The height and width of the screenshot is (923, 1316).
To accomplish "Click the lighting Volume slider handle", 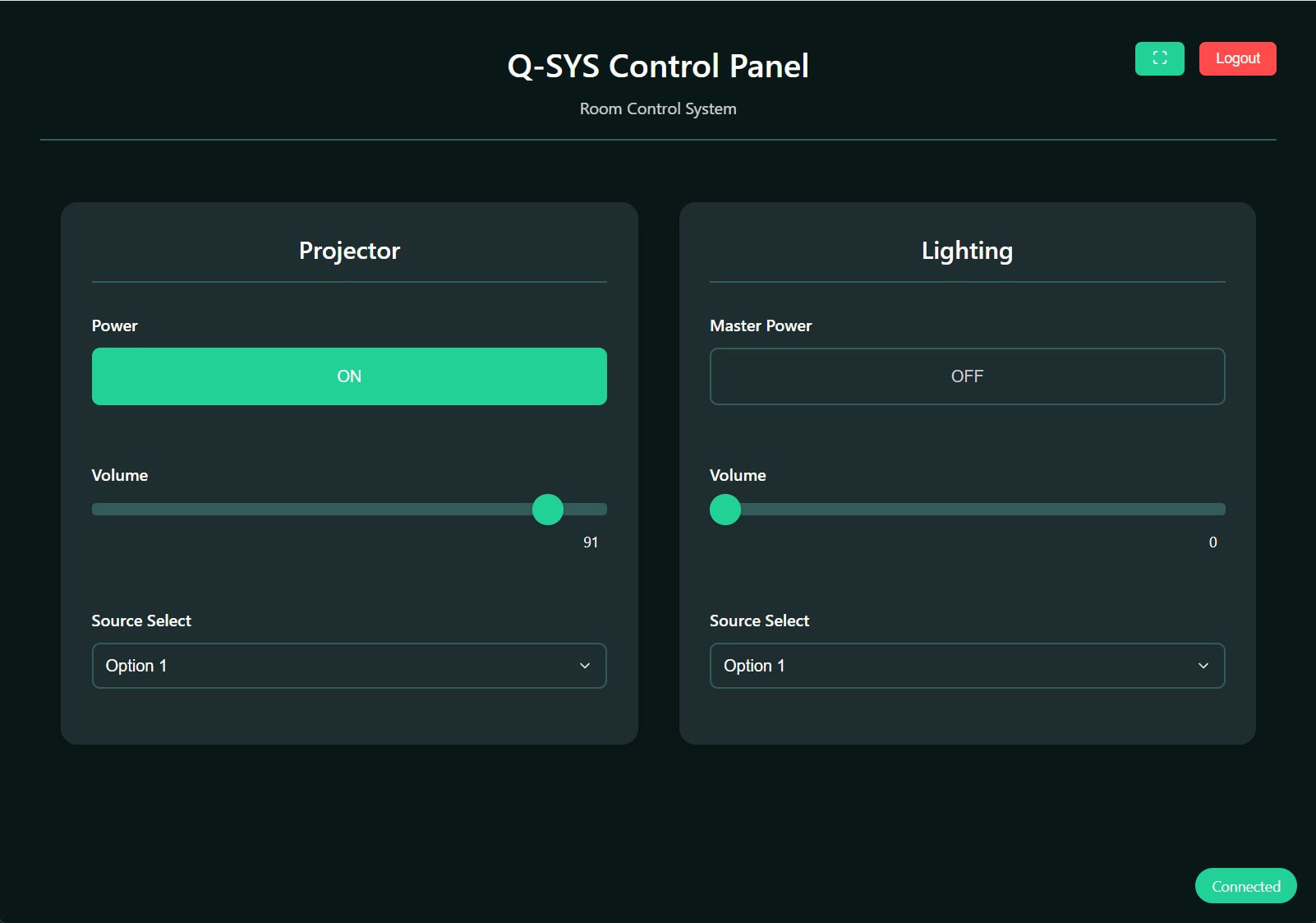I will click(x=725, y=510).
